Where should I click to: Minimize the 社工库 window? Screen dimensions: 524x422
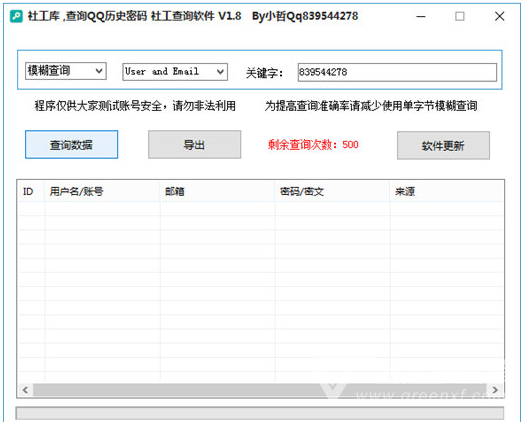coord(421,16)
